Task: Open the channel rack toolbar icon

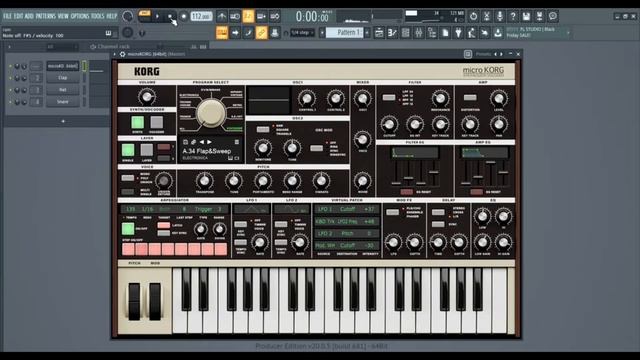Action: [x=405, y=33]
